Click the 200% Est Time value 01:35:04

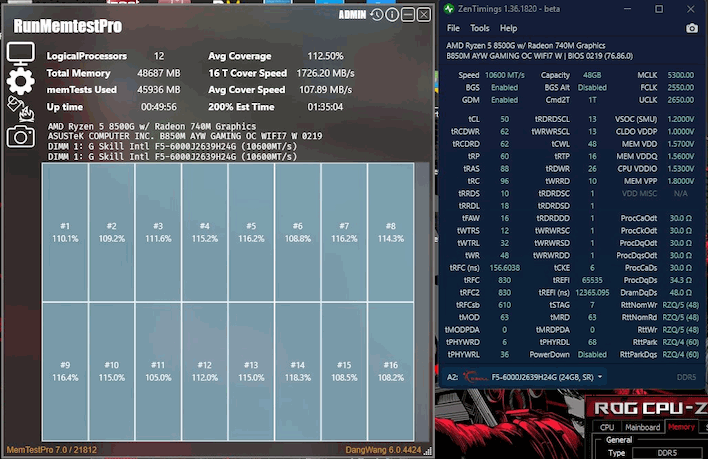[325, 107]
